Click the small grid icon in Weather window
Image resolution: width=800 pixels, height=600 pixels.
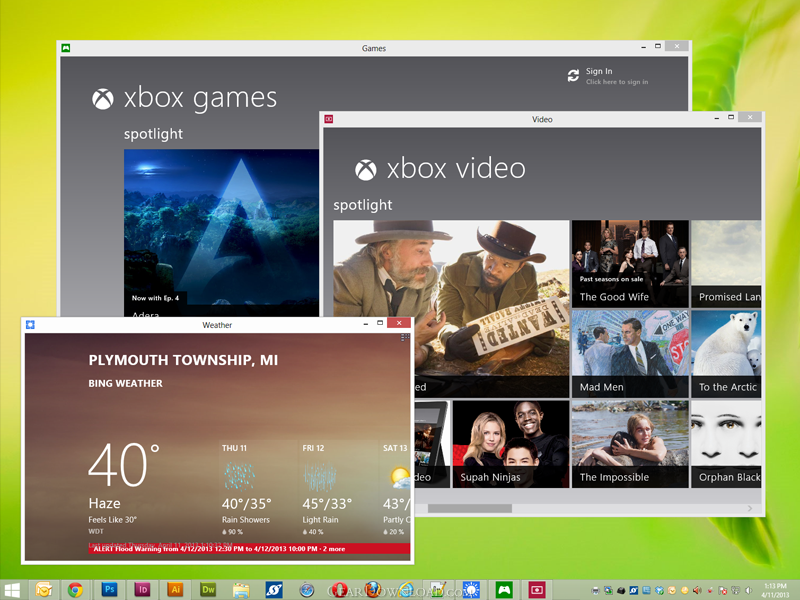(x=405, y=337)
